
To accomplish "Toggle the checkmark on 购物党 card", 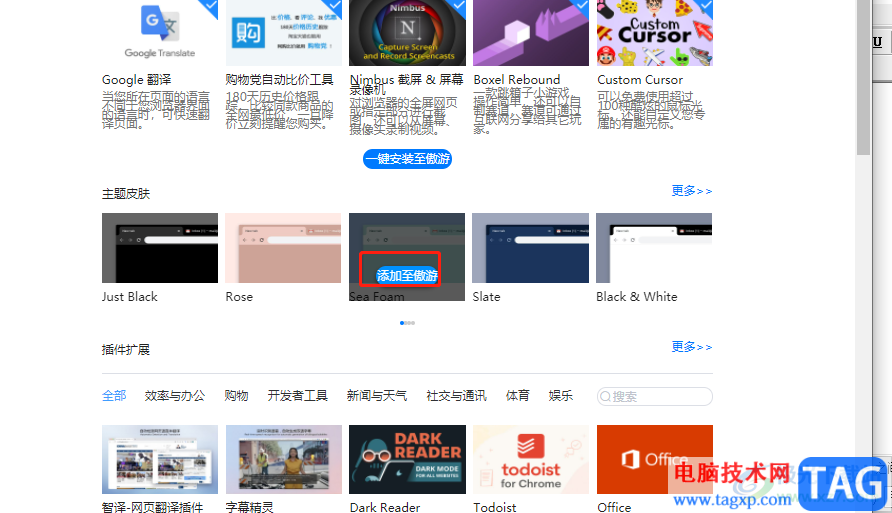I will coord(334,7).
